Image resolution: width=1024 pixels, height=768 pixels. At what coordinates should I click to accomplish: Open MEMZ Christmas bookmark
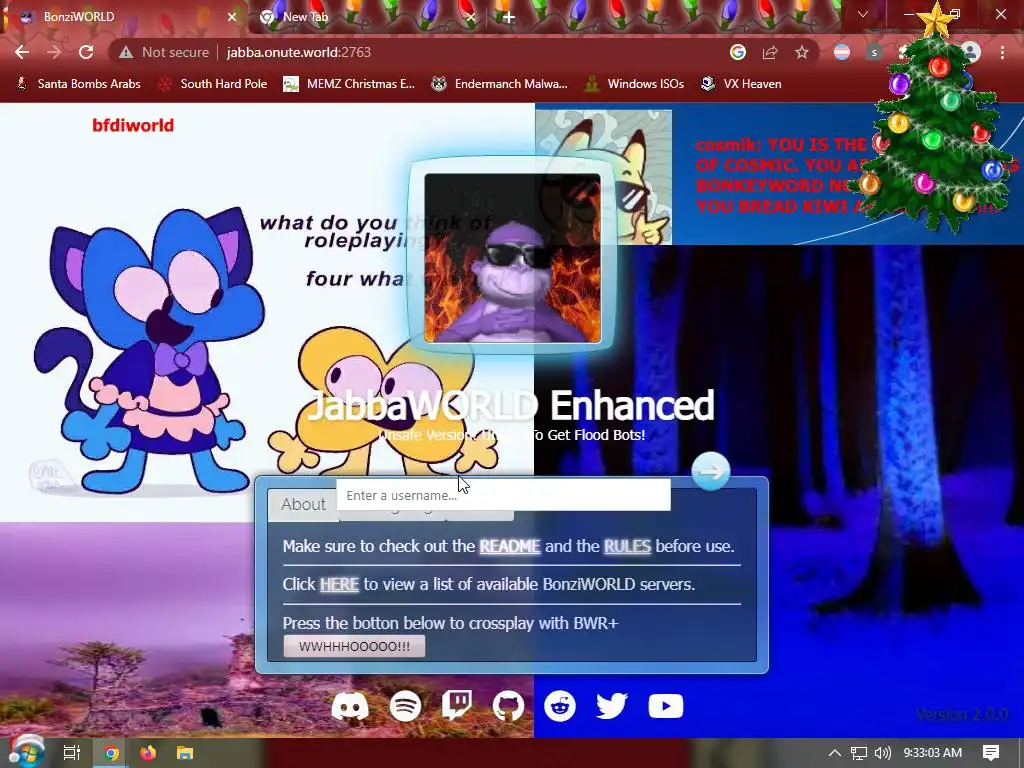pos(349,84)
